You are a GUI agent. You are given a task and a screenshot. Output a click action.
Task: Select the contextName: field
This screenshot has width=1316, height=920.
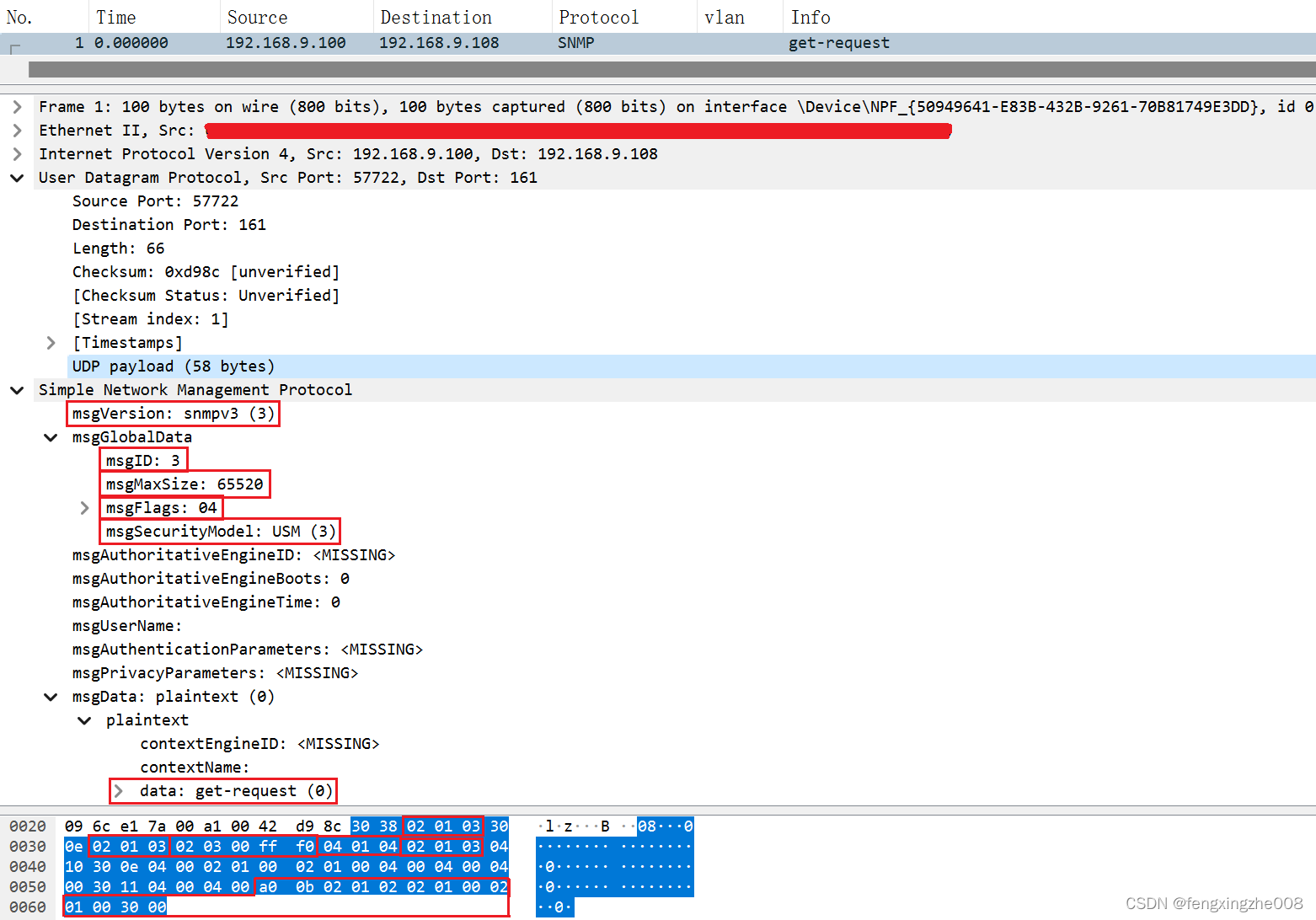[x=195, y=768]
